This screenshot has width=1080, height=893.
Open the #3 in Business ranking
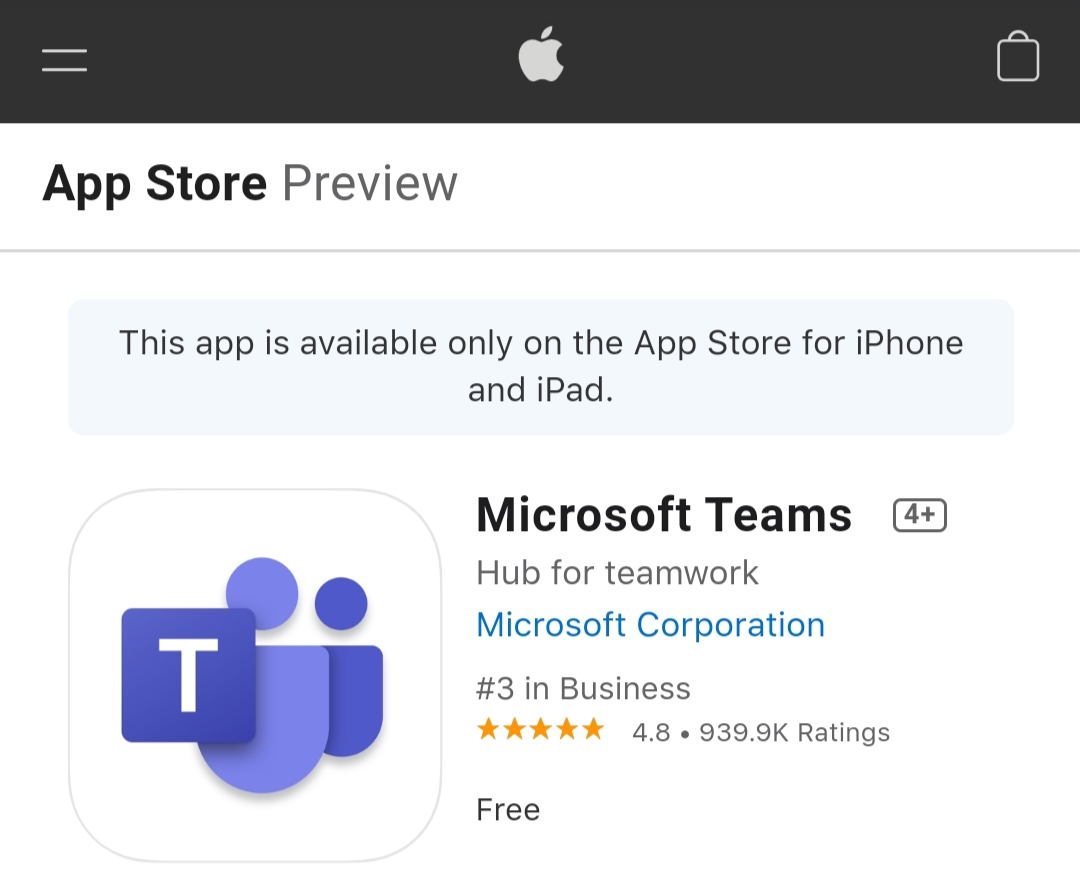(583, 689)
